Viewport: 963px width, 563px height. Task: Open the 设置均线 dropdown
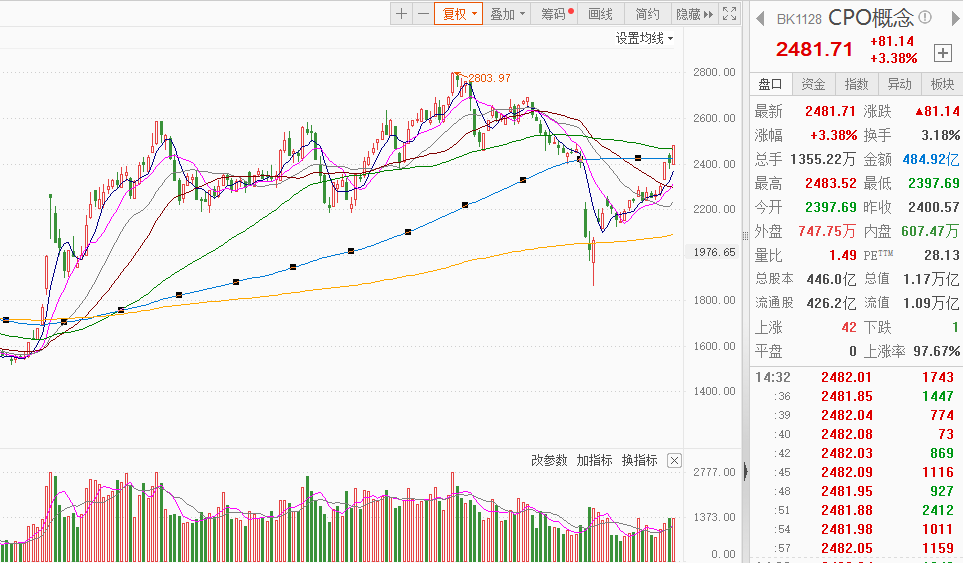coord(644,39)
